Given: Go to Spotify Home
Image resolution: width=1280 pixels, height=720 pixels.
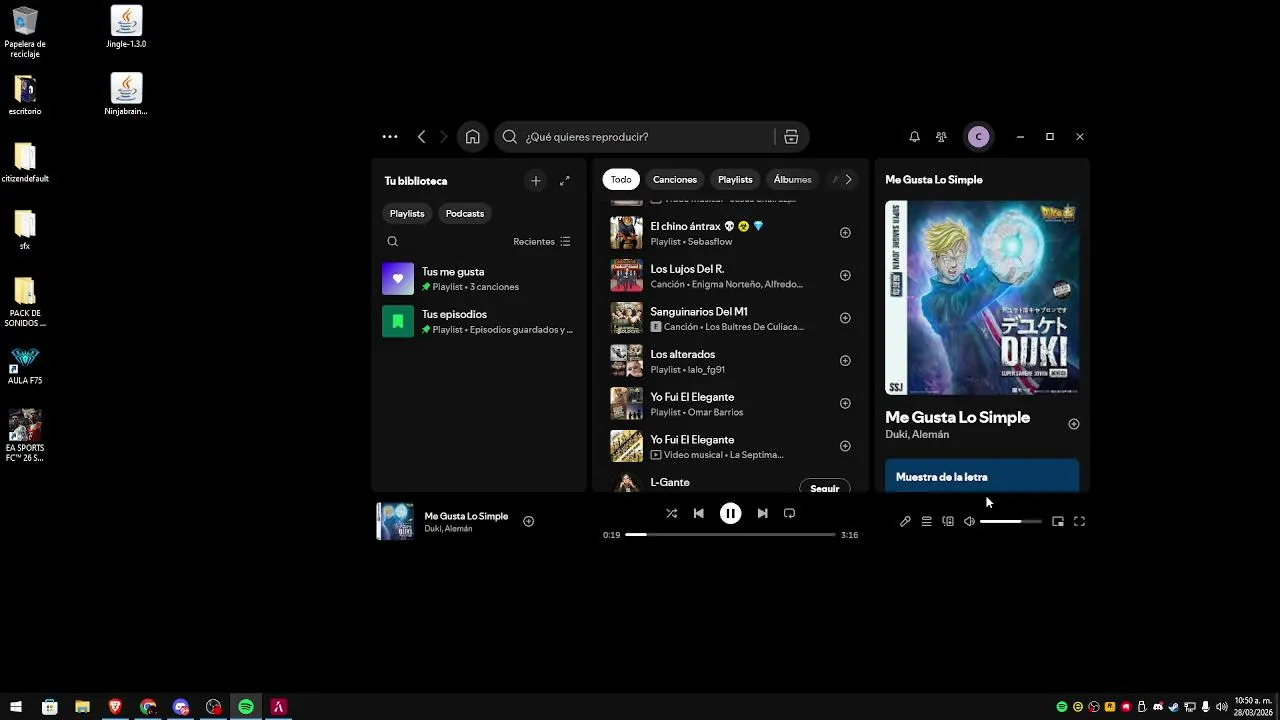Looking at the screenshot, I should (473, 137).
